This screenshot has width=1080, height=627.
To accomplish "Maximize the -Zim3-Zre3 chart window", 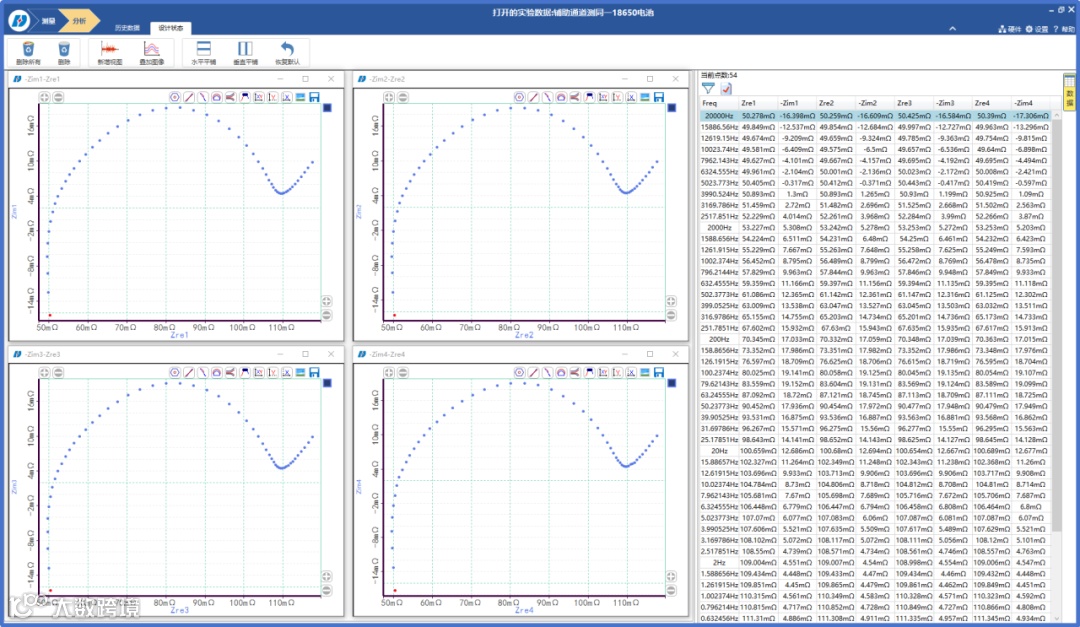I will (x=305, y=353).
